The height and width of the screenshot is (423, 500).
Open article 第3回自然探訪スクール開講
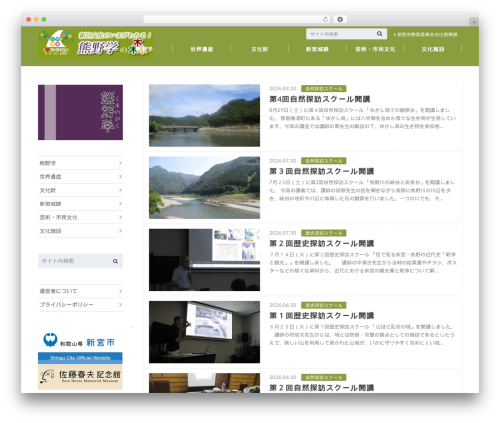click(322, 171)
